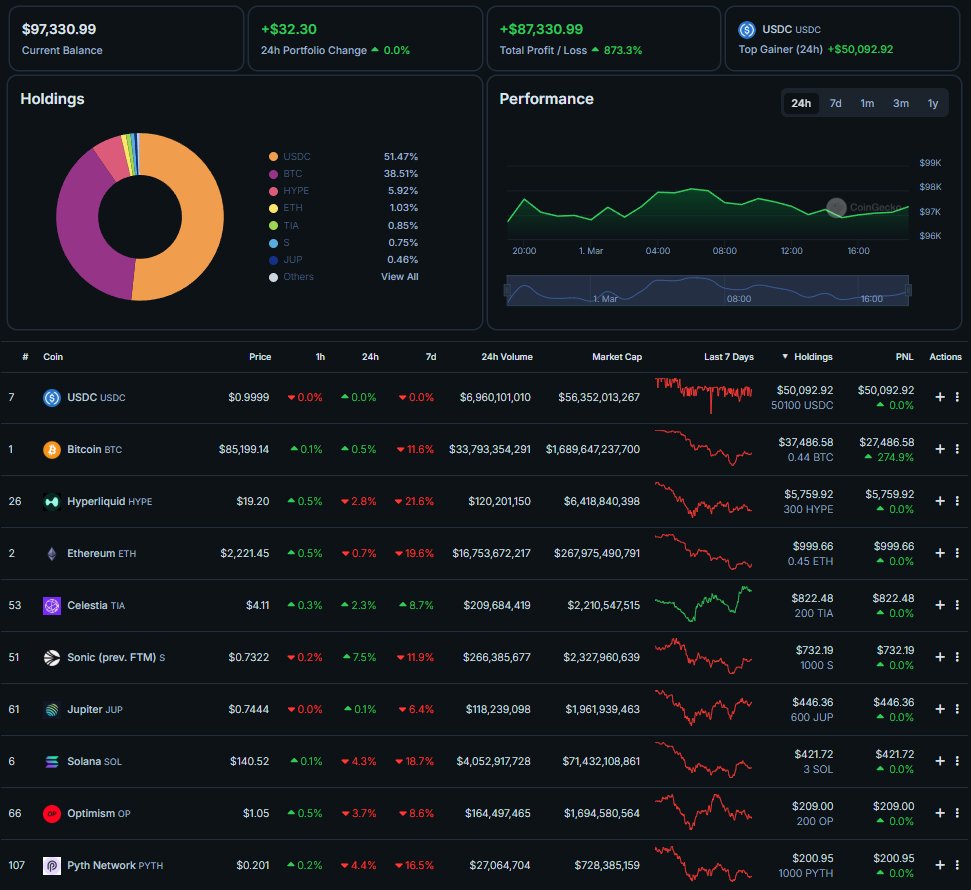Open more options menu for Solana row
The width and height of the screenshot is (971, 890).
pyautogui.click(x=957, y=761)
